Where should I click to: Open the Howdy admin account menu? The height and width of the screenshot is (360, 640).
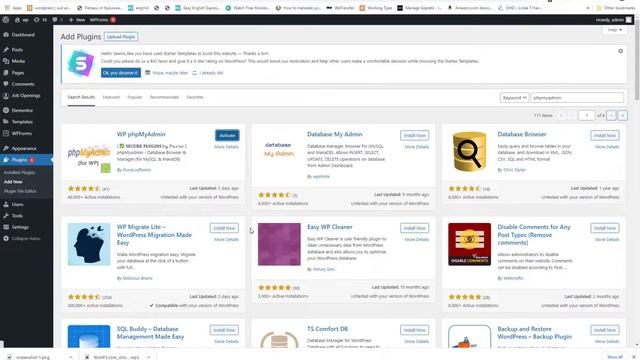click(613, 20)
